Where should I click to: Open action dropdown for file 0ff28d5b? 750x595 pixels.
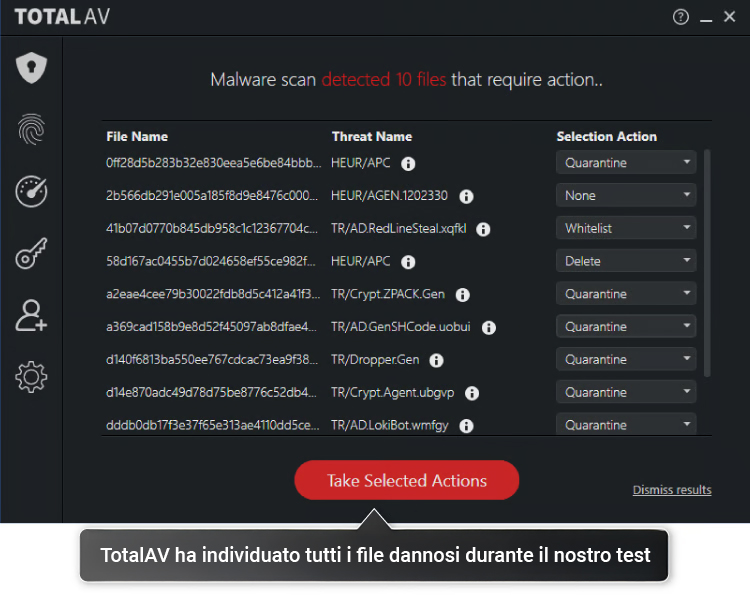(626, 163)
